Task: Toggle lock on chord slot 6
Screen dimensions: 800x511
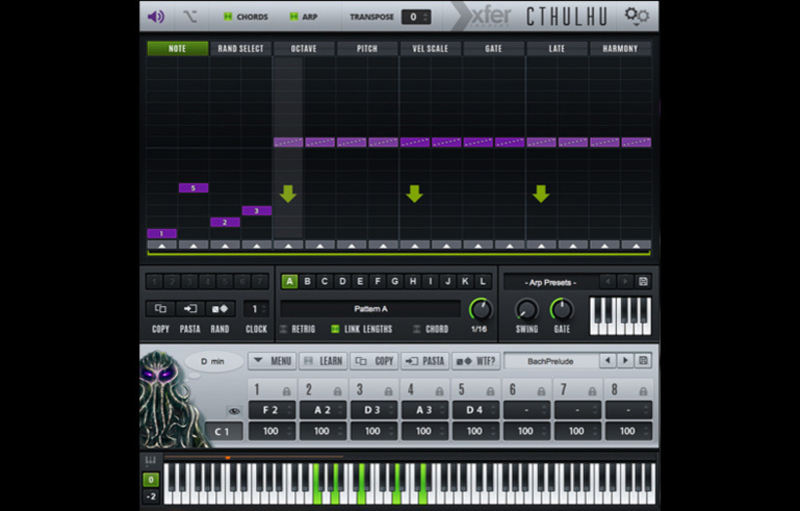Action: tap(541, 391)
